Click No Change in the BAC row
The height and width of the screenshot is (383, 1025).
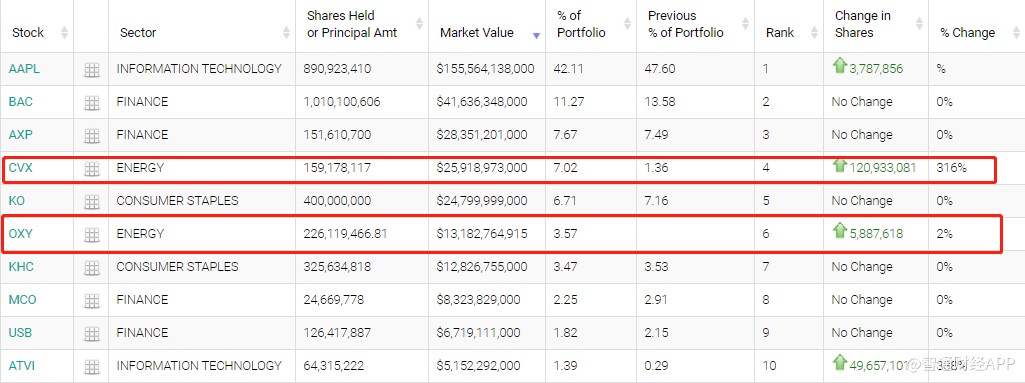pos(862,102)
